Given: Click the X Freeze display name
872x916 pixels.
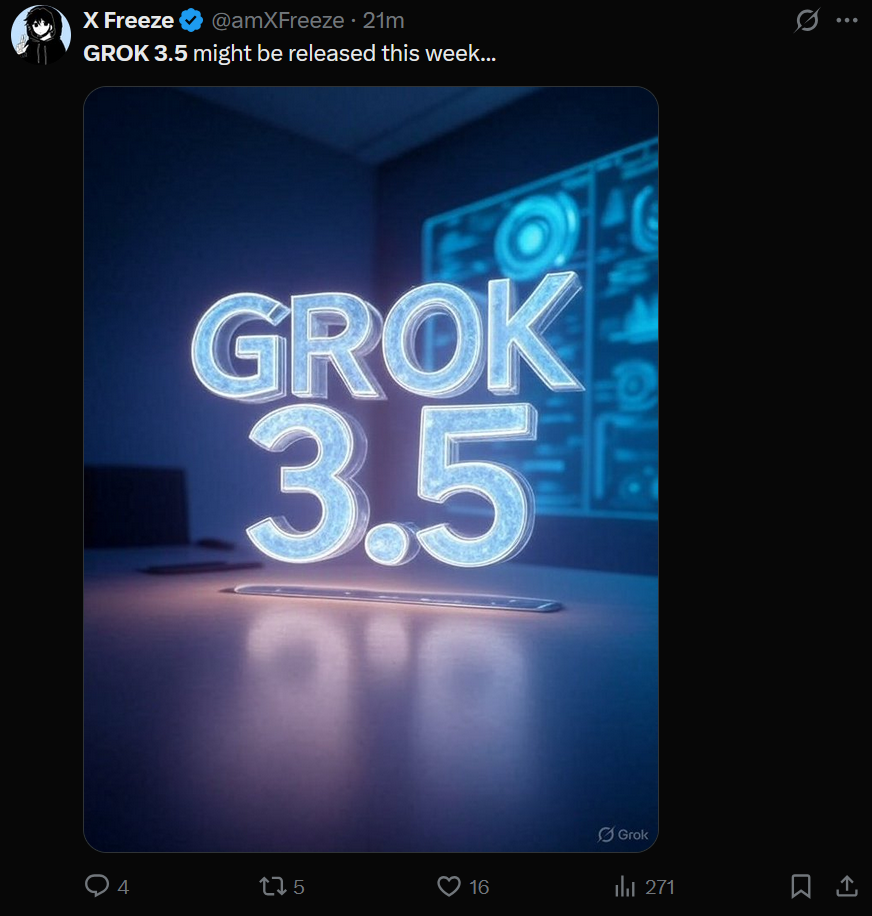Looking at the screenshot, I should coord(128,21).
